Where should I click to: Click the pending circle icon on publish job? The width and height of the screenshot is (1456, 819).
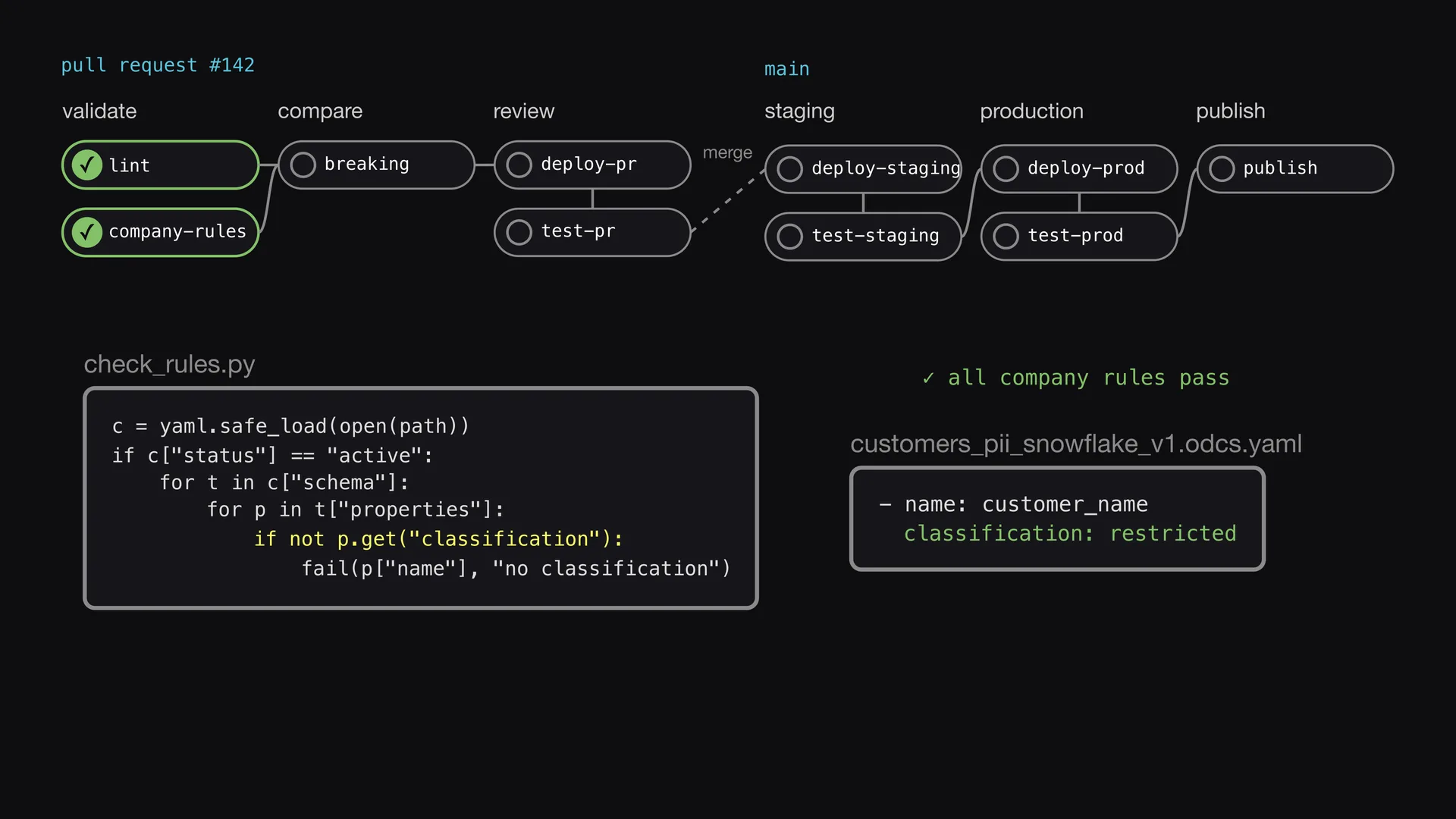[x=1222, y=169]
